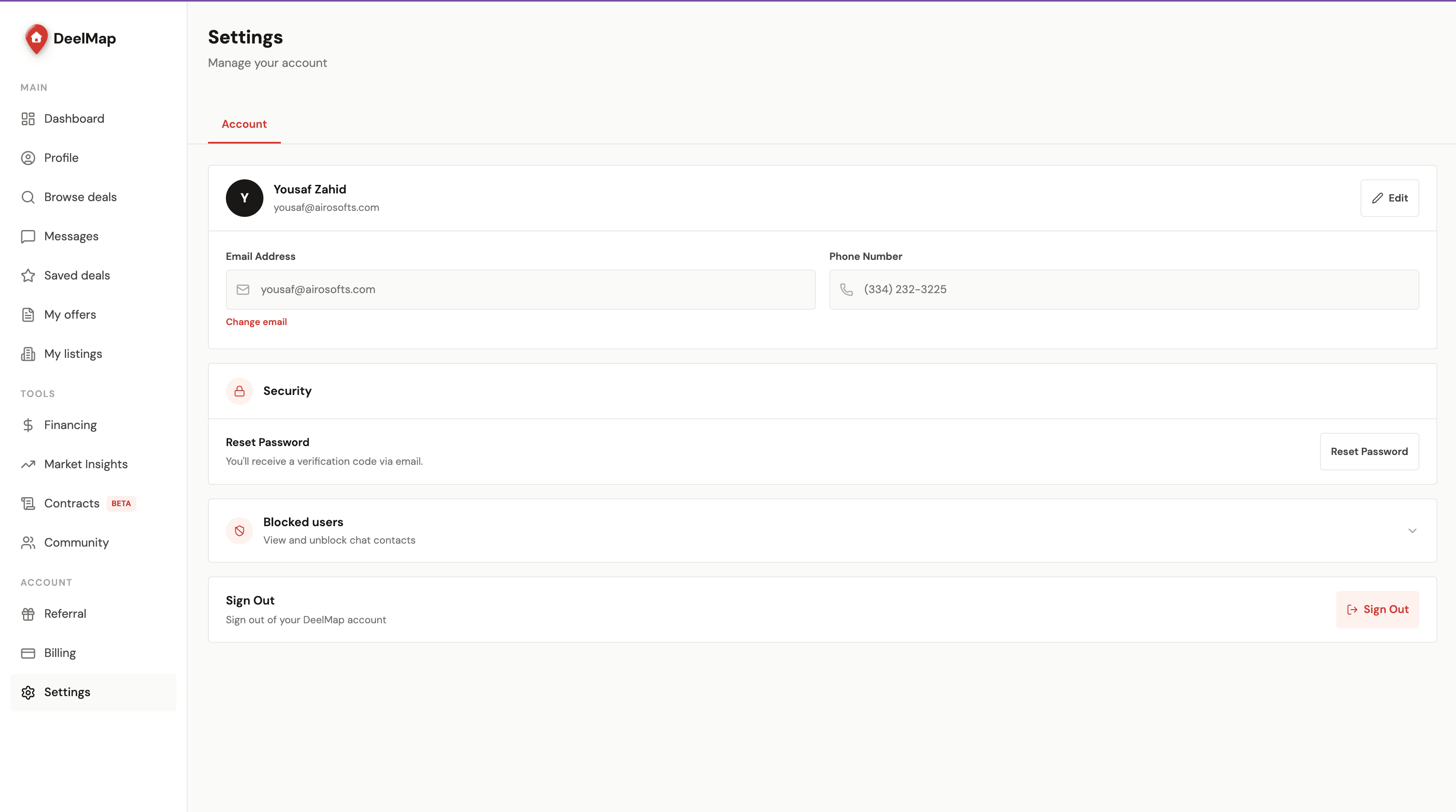1456x812 pixels.
Task: Click the My offers document icon
Action: (x=28, y=315)
